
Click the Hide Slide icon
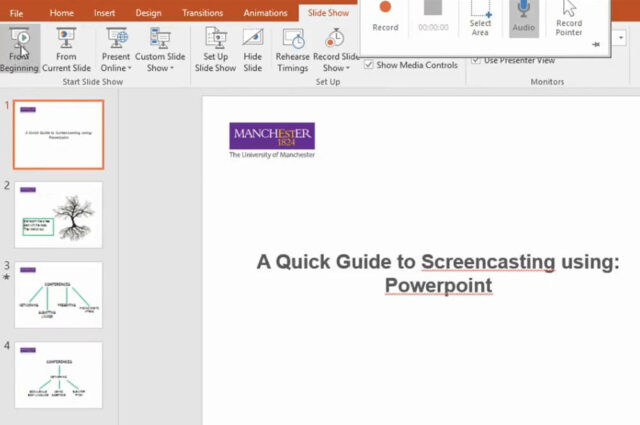253,38
